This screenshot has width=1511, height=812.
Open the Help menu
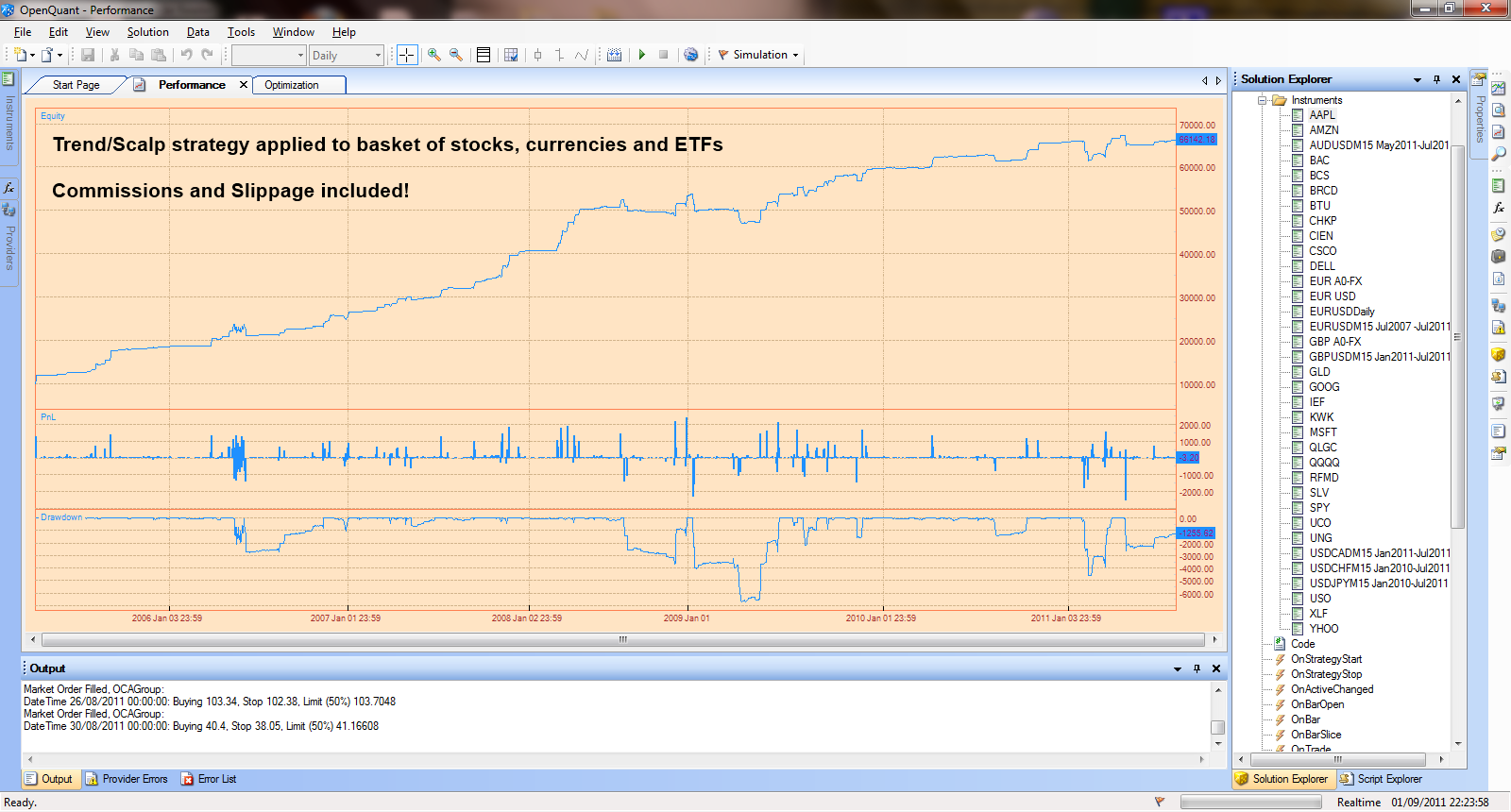coord(344,32)
